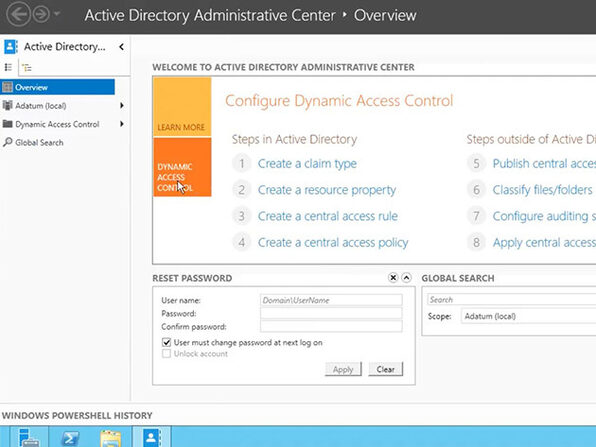Click the Forward navigation arrow button
This screenshot has height=447, width=596.
(41, 14)
